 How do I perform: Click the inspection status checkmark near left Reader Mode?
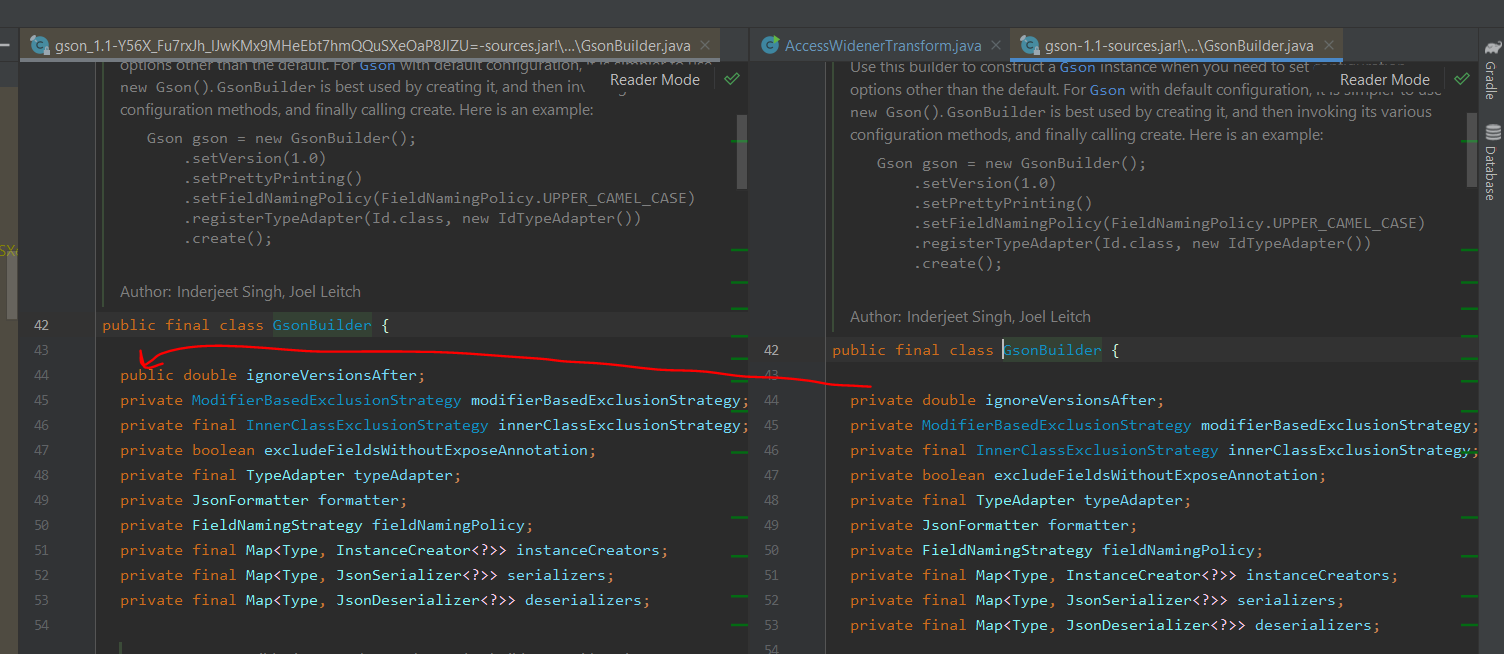pyautogui.click(x=731, y=79)
